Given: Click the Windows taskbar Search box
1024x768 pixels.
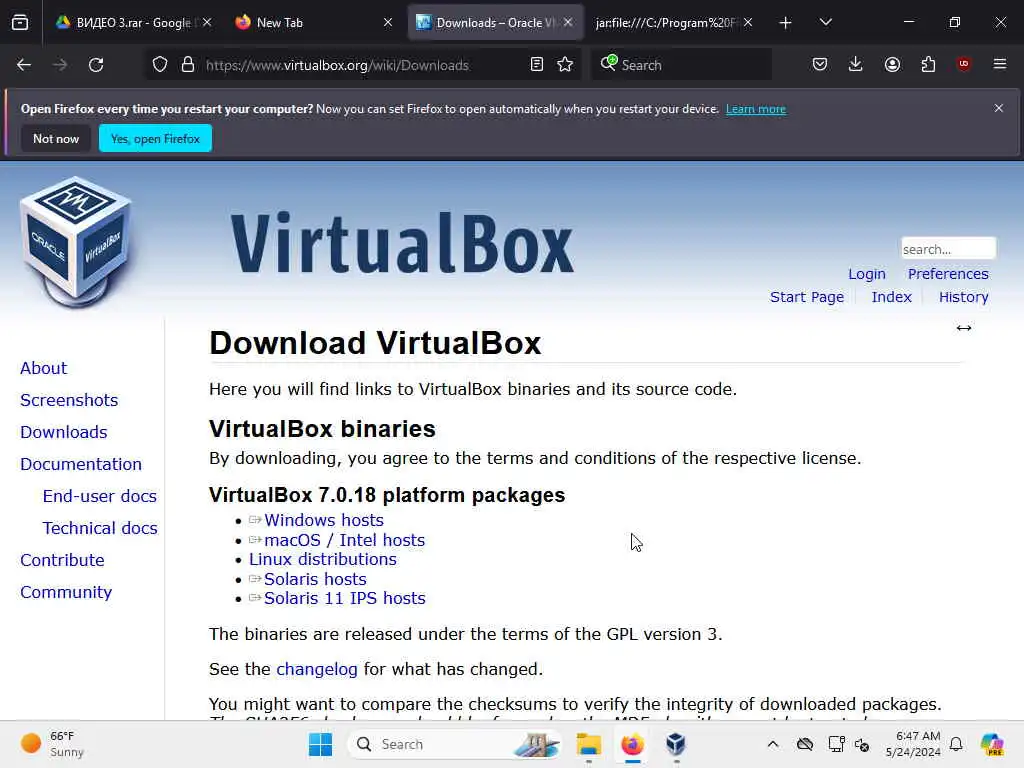Looking at the screenshot, I should click(455, 744).
